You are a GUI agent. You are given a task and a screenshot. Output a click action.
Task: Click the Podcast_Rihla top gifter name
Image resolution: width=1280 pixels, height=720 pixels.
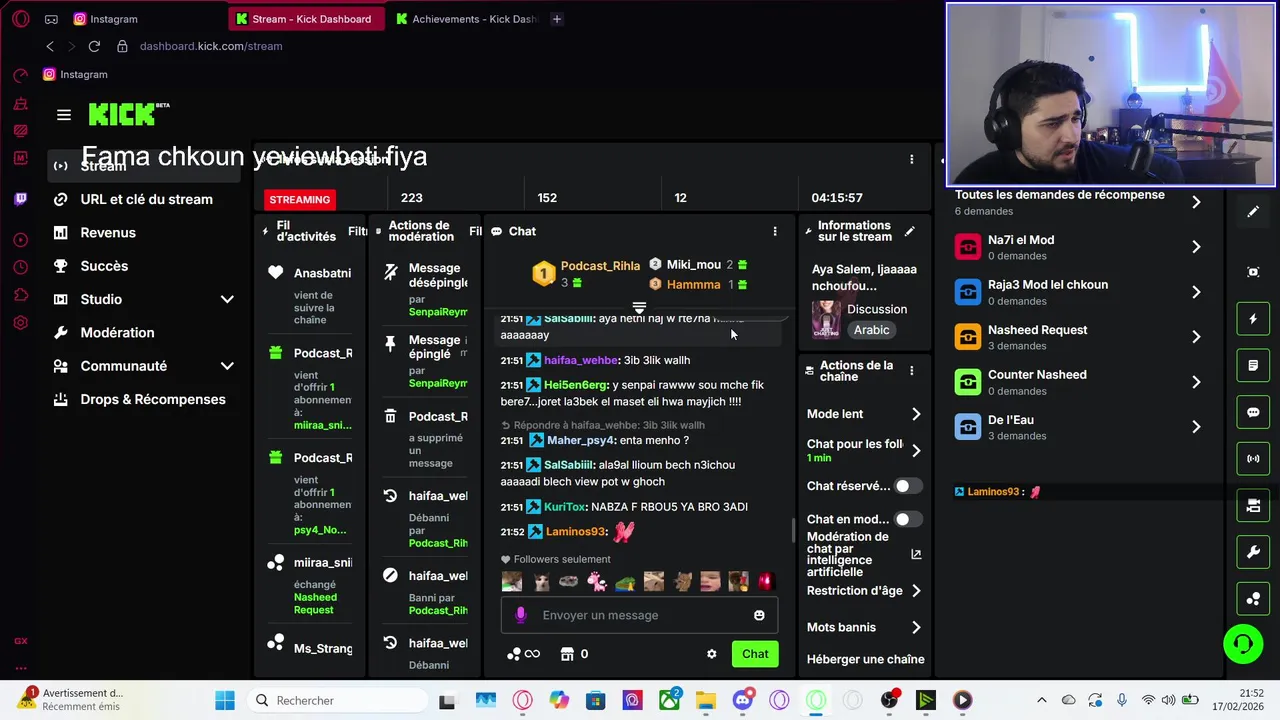tap(600, 266)
